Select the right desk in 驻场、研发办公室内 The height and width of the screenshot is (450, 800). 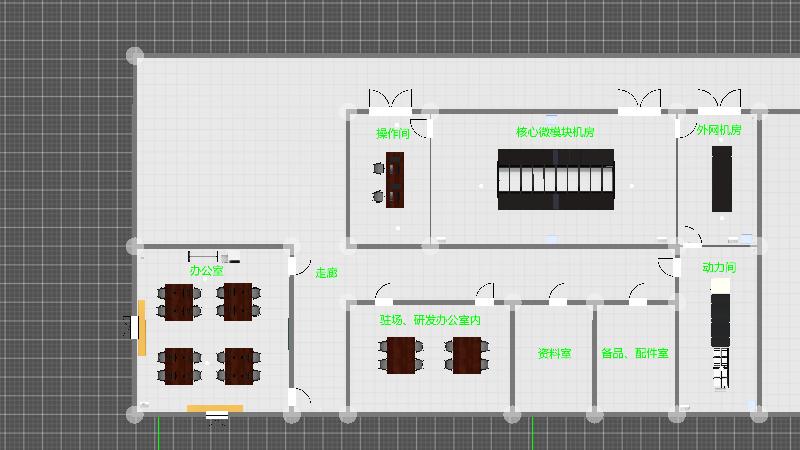pyautogui.click(x=467, y=355)
